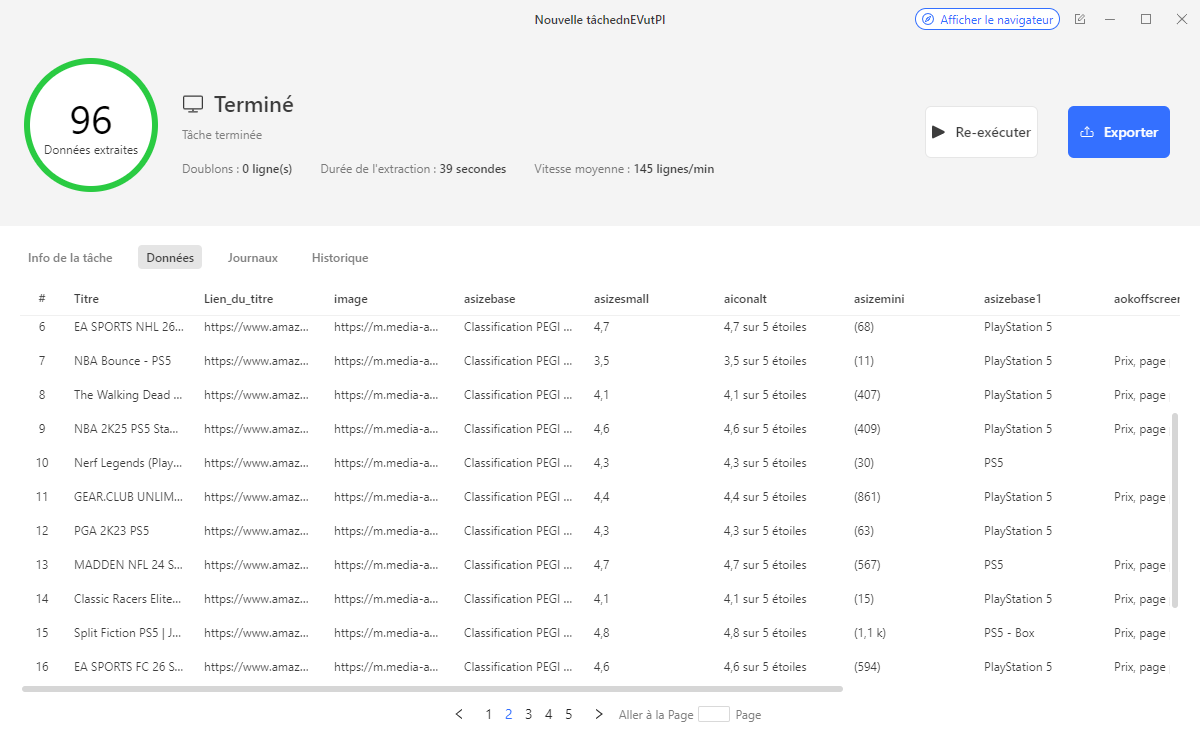Viewport: 1200px width, 734px height.
Task: Switch to the Info de la tâche tab
Action: 70,258
